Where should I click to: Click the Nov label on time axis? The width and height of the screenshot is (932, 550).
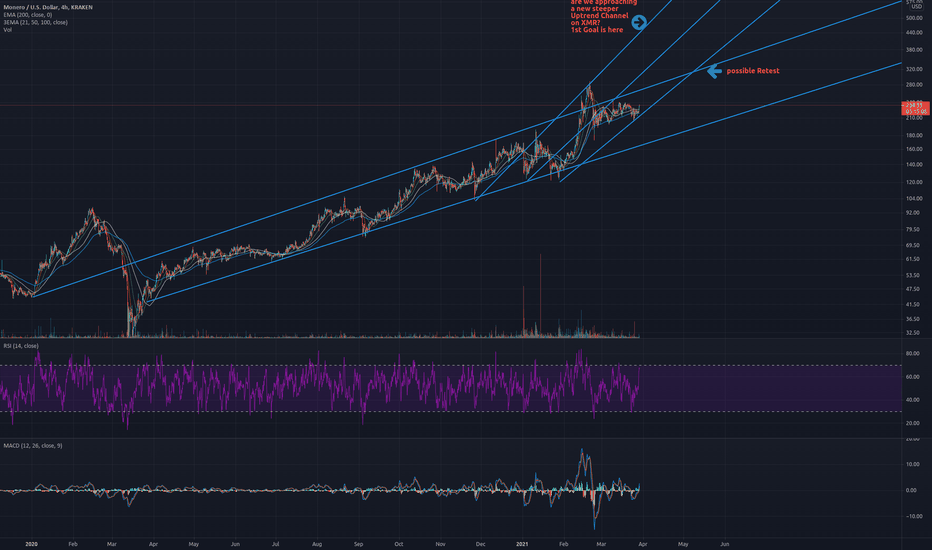[x=440, y=544]
